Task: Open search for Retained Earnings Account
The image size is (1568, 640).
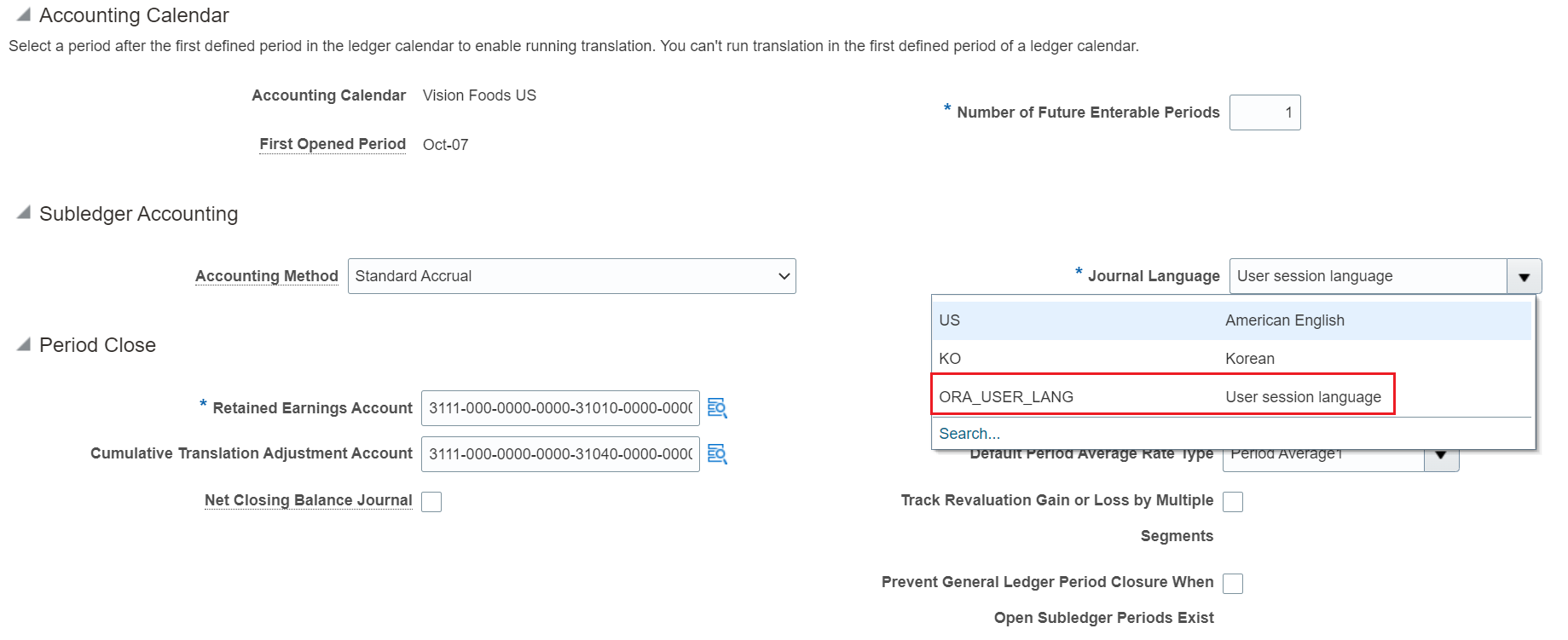Action: tap(717, 408)
